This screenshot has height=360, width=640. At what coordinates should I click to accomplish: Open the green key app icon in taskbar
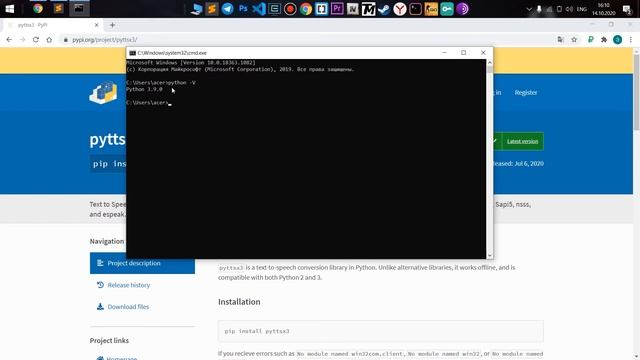pyautogui.click(x=447, y=9)
